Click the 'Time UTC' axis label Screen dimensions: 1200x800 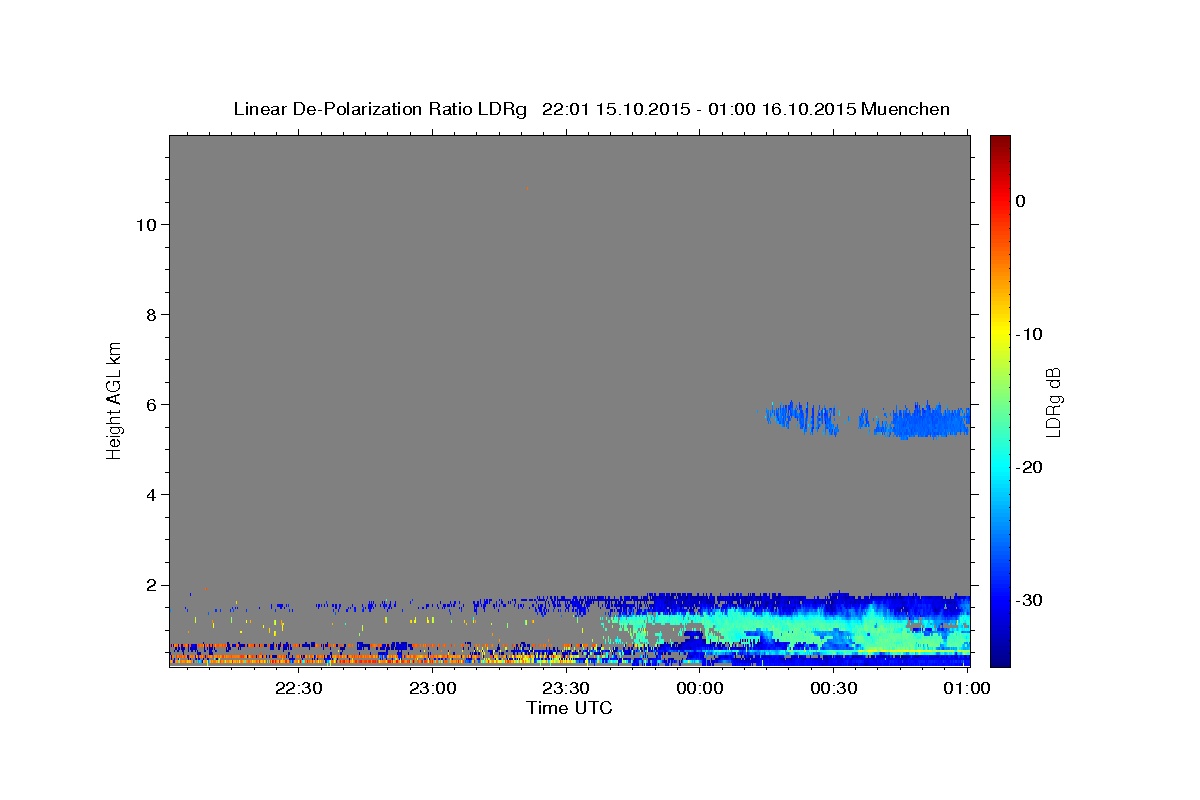point(569,708)
